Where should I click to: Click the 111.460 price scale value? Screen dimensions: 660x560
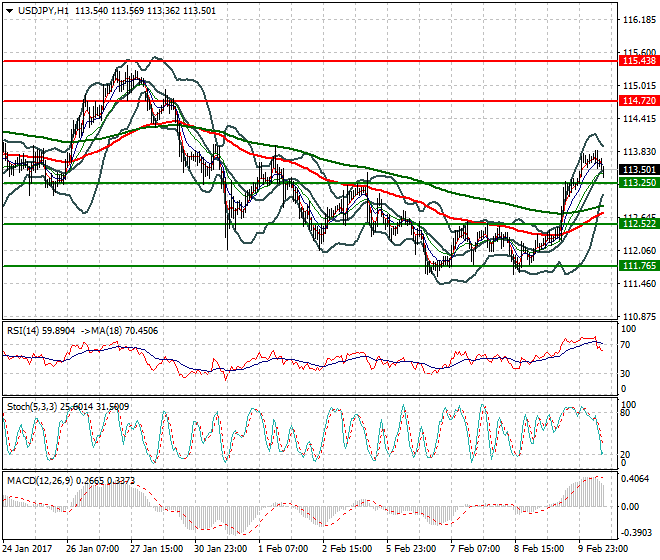tap(639, 283)
